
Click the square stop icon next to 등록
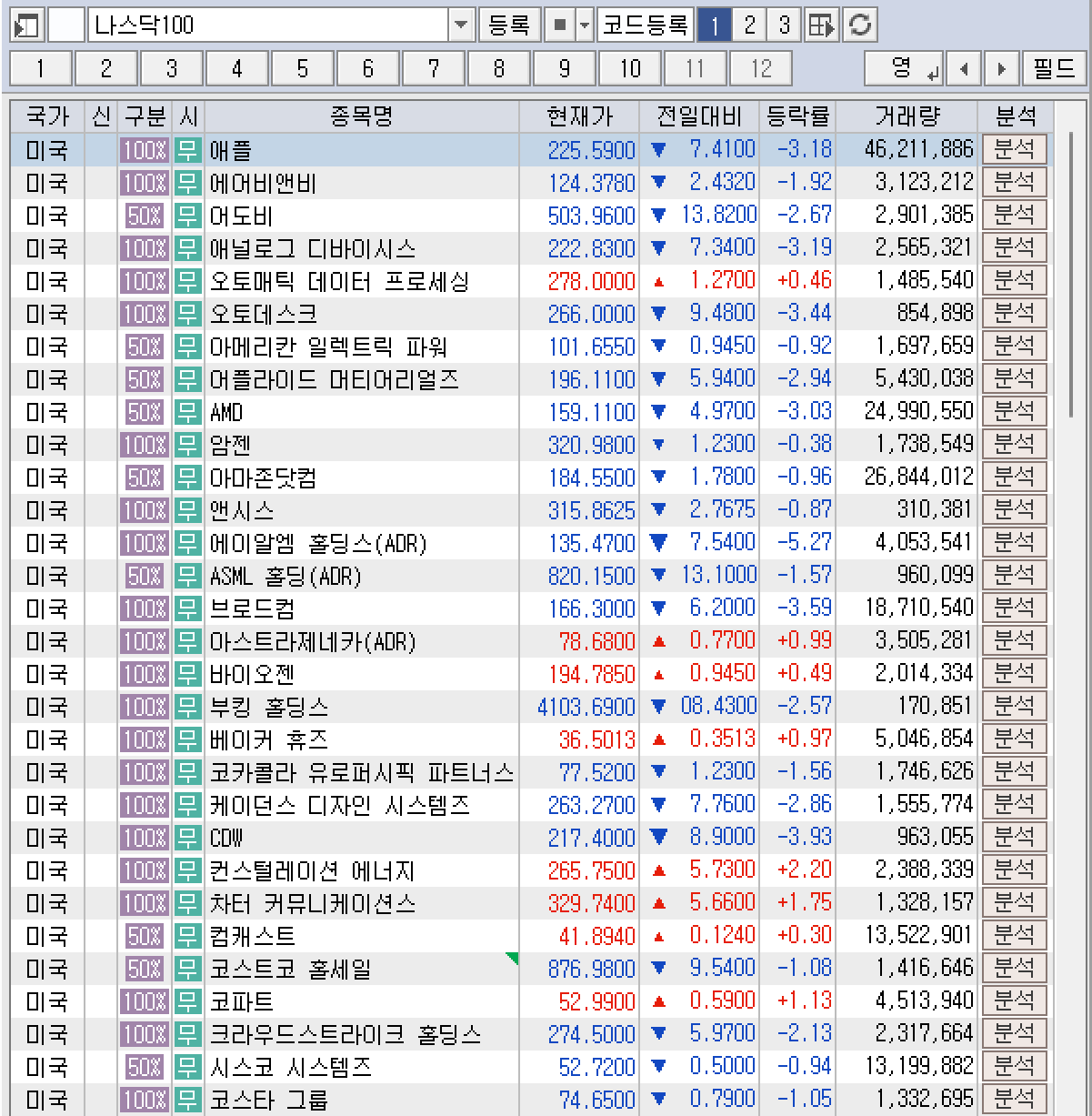560,25
